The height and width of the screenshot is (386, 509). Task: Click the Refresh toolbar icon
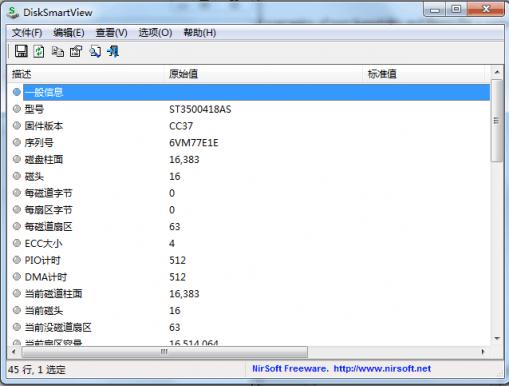pos(39,52)
